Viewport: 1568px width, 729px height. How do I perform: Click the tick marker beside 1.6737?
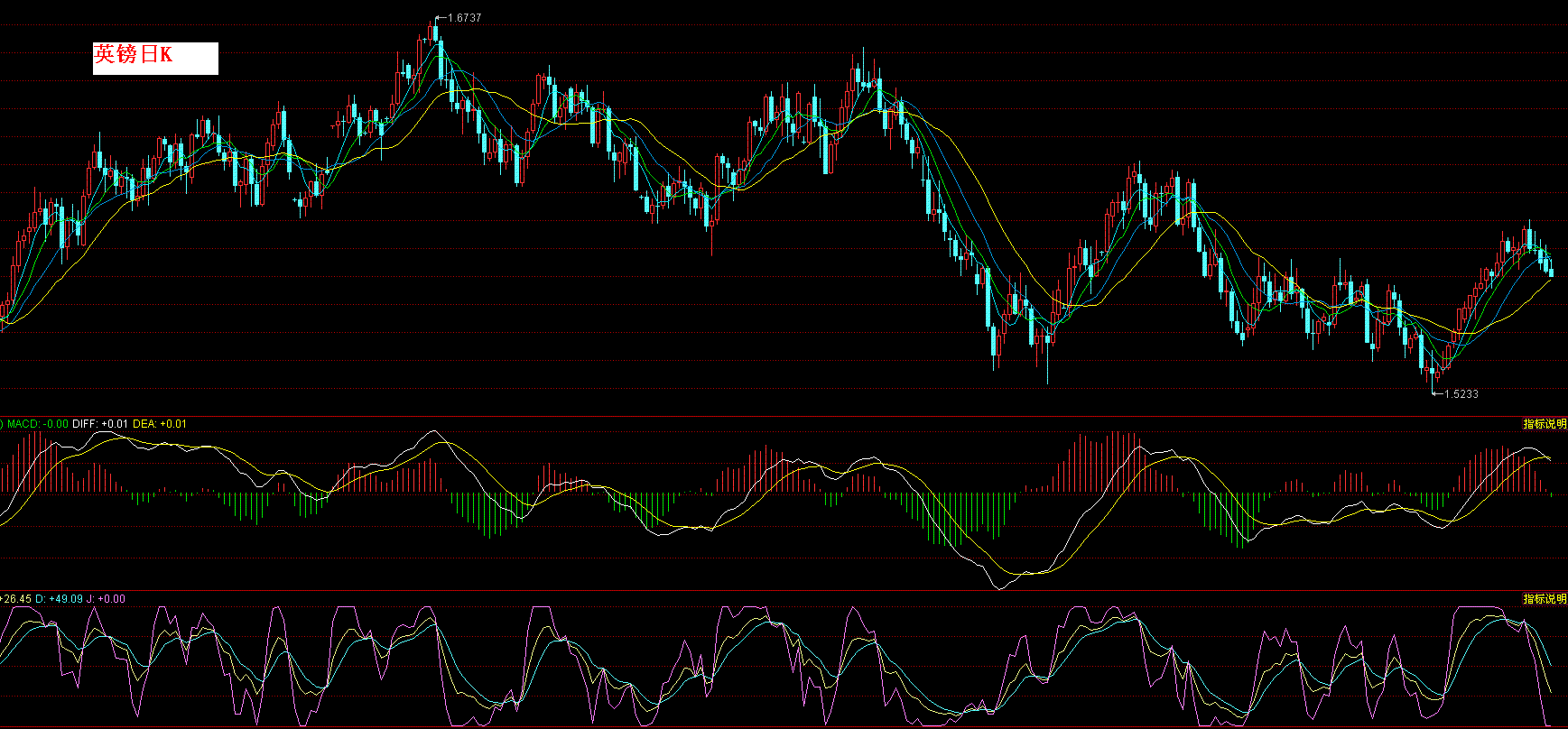click(440, 18)
